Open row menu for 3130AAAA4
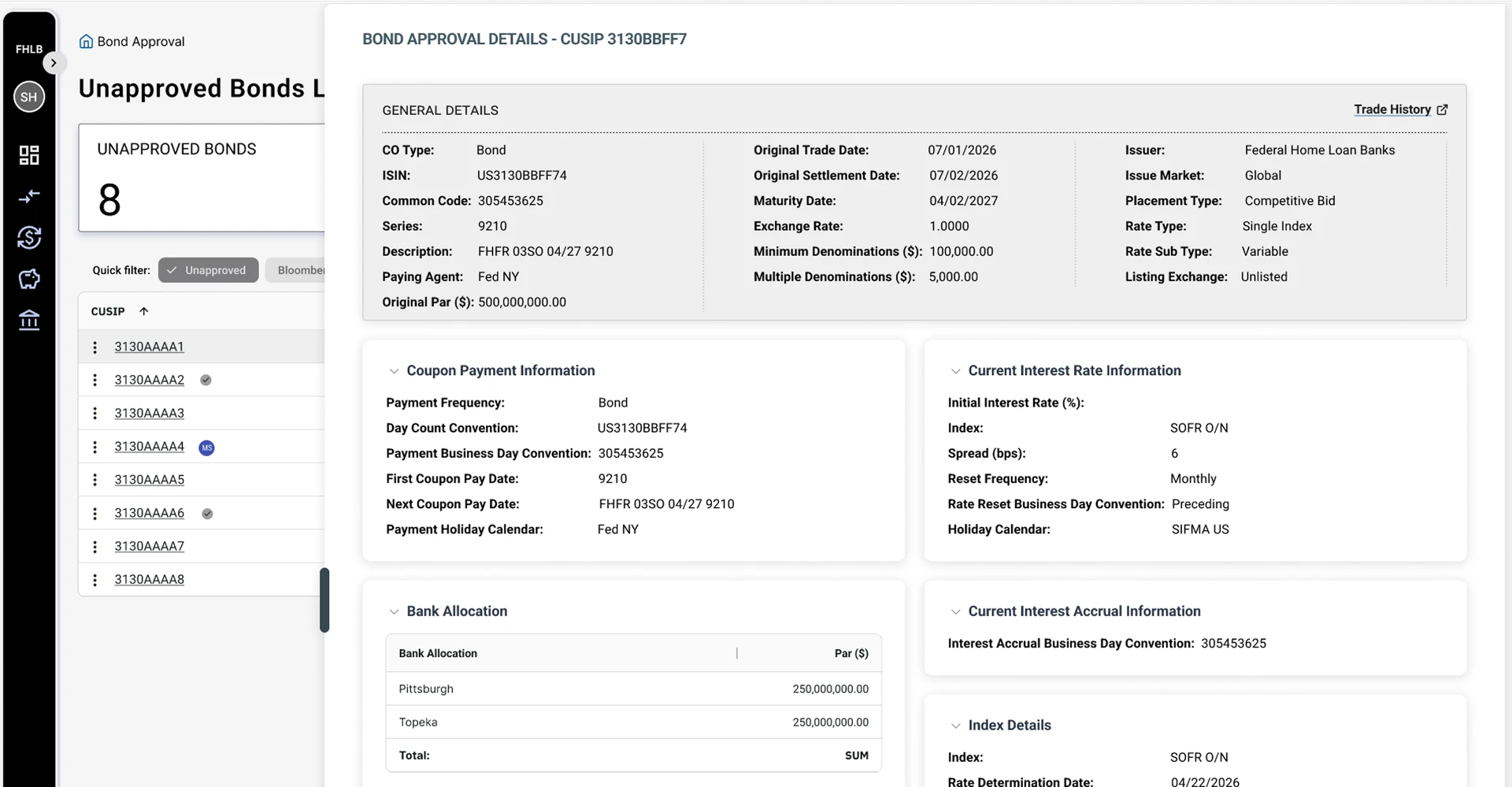The height and width of the screenshot is (787, 1512). pyautogui.click(x=95, y=447)
